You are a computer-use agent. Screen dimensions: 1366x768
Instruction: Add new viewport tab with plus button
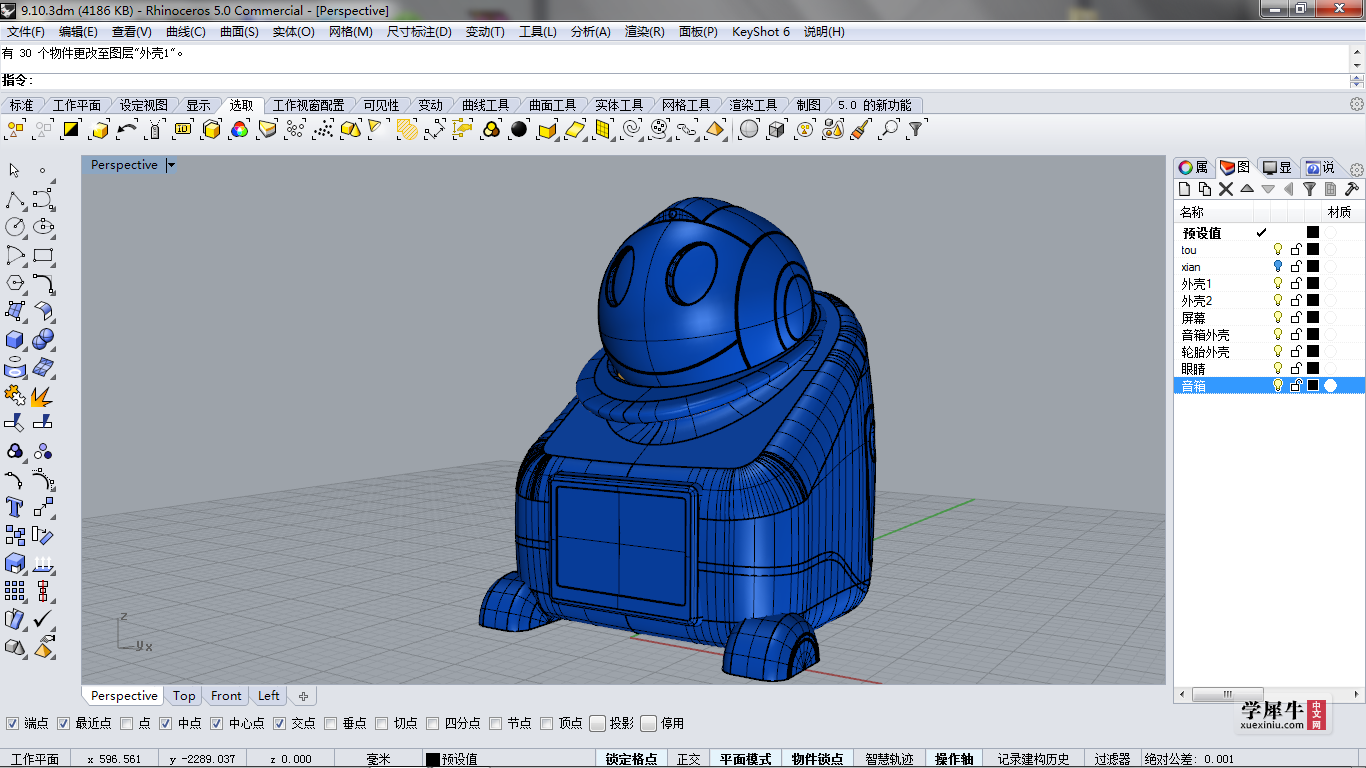coord(303,696)
